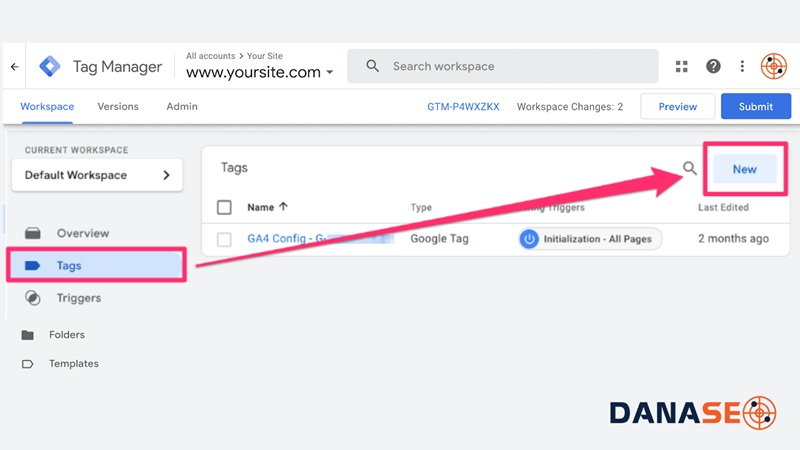
Task: Select Triggers in the sidebar
Action: [x=79, y=298]
